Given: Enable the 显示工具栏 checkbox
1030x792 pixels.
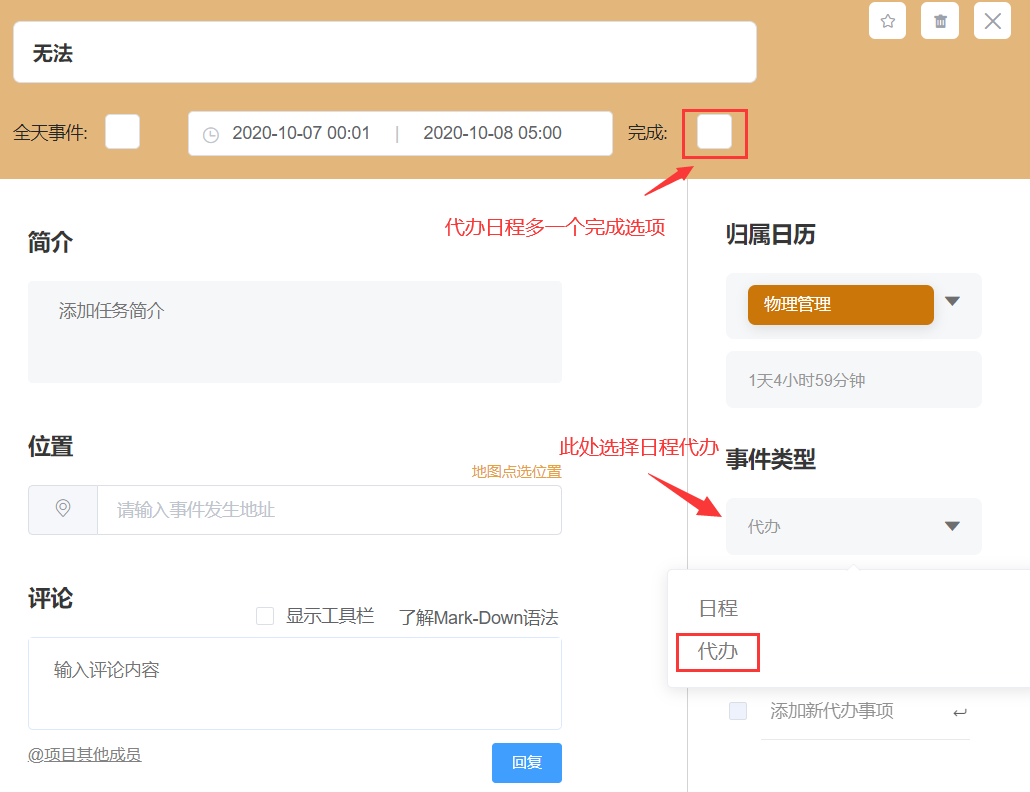Looking at the screenshot, I should coord(265,617).
